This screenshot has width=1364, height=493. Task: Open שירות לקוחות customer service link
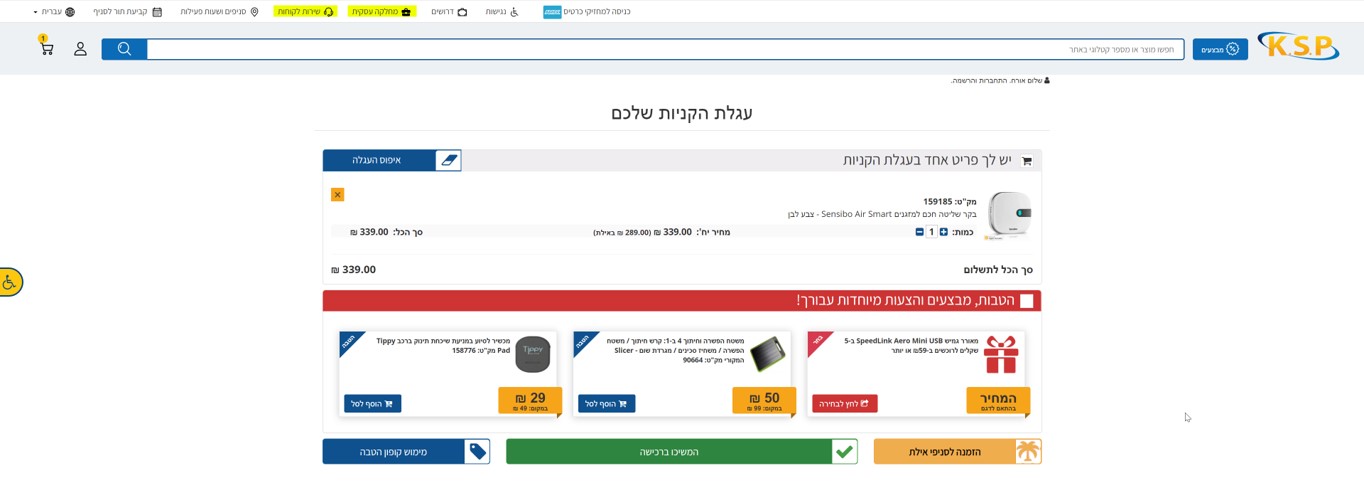click(305, 12)
